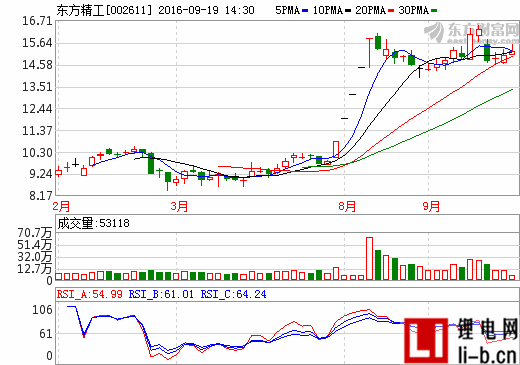Viewport: 520px width, 365px height.
Task: Click the 10PMA legend label
Action: click(328, 10)
